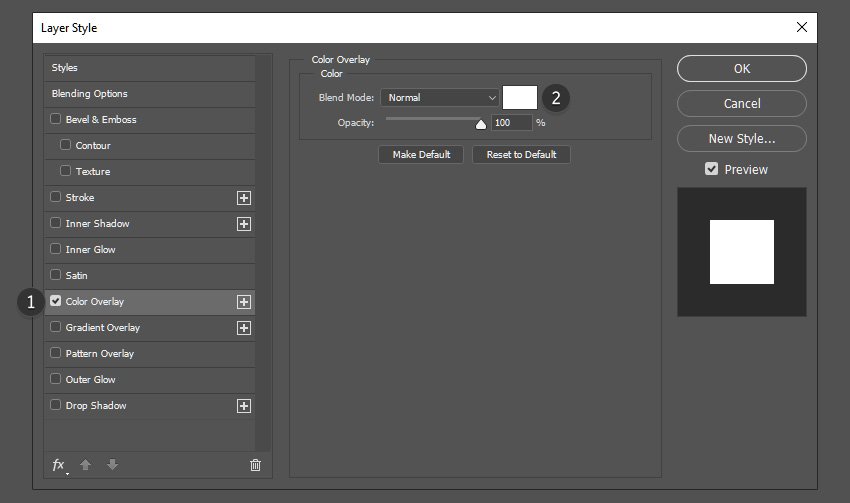Open the white overlay color swatch
The height and width of the screenshot is (503, 850).
(x=520, y=97)
